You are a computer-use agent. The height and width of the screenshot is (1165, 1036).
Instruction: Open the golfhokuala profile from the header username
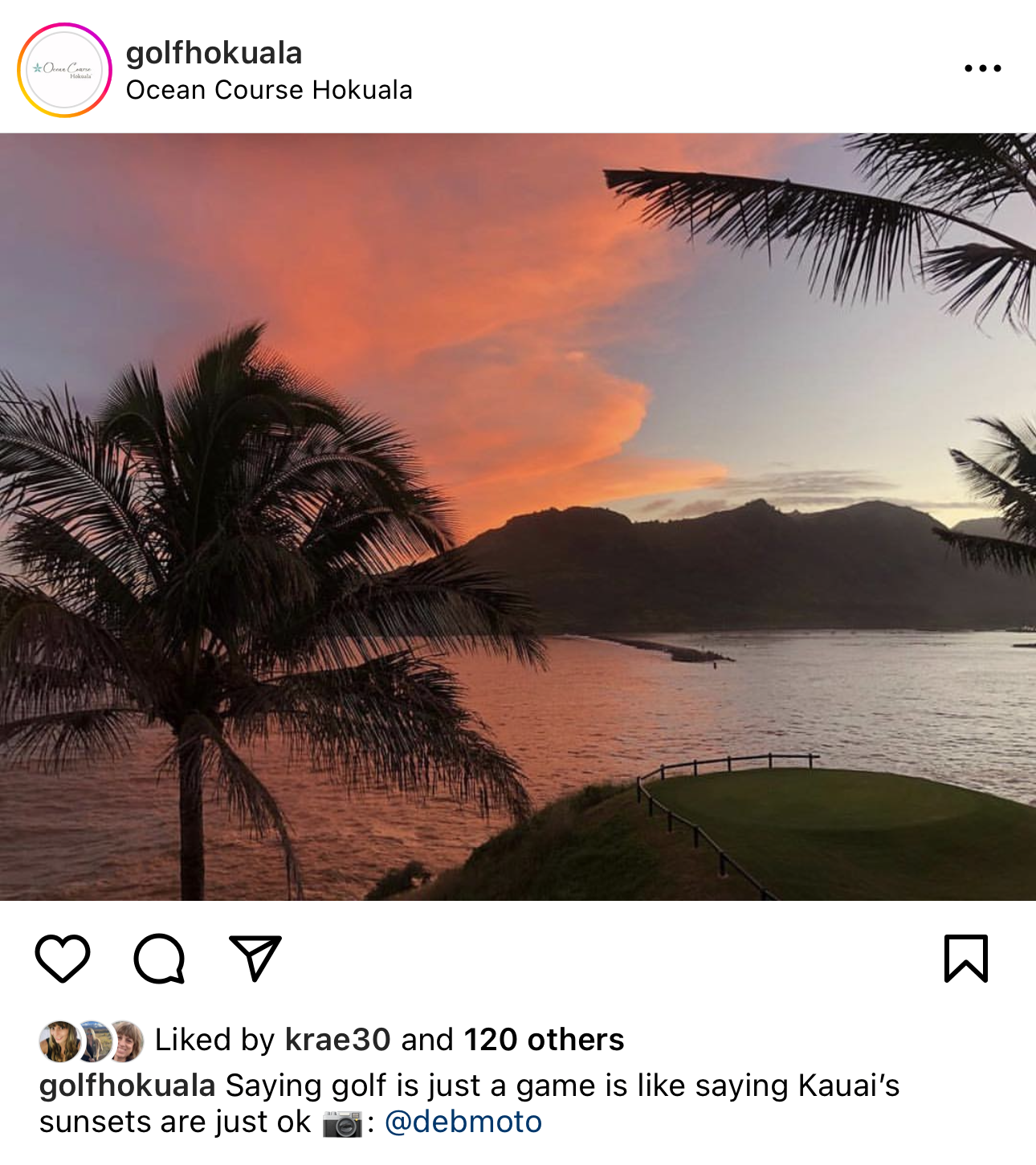click(214, 53)
